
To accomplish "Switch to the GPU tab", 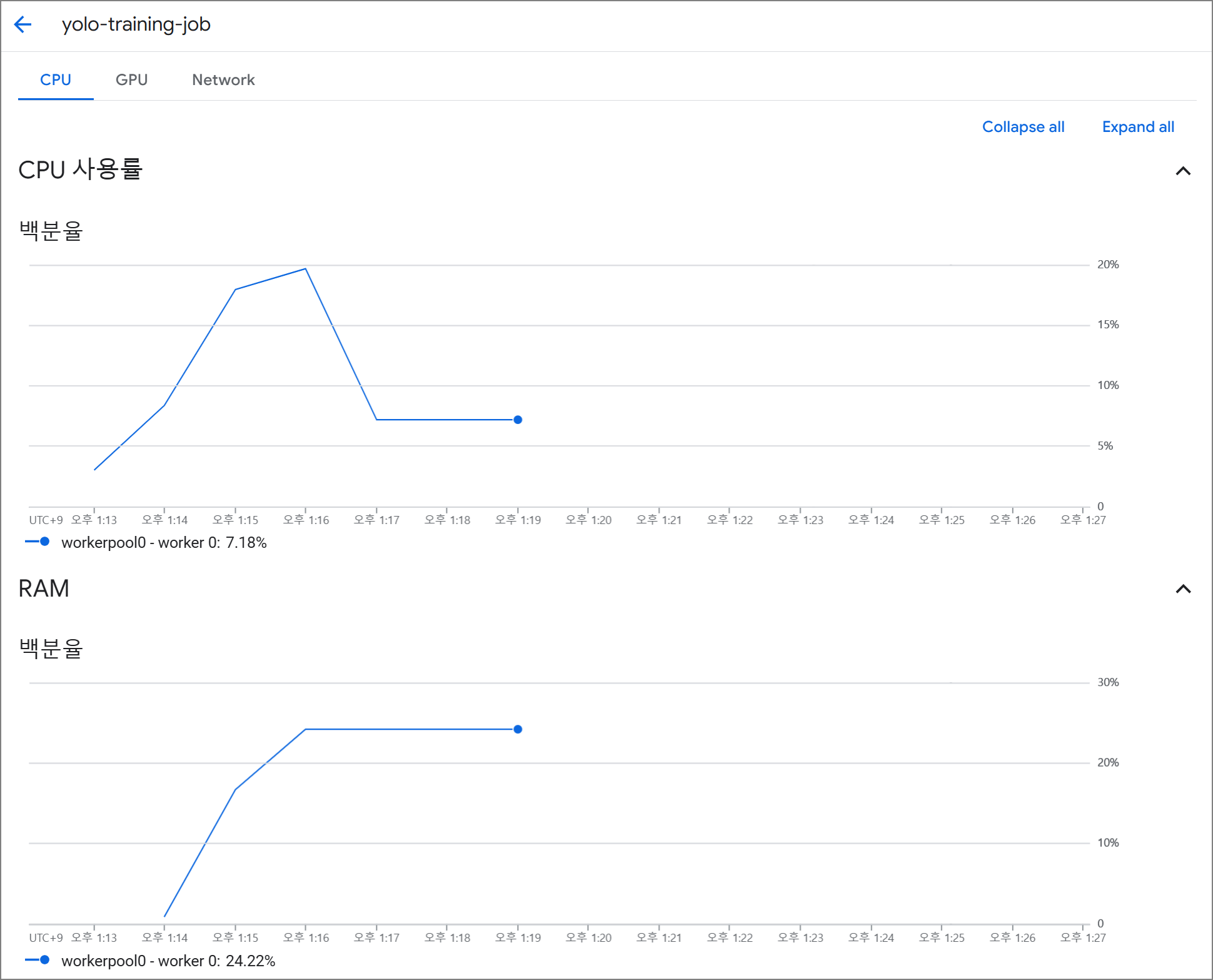I will [131, 80].
